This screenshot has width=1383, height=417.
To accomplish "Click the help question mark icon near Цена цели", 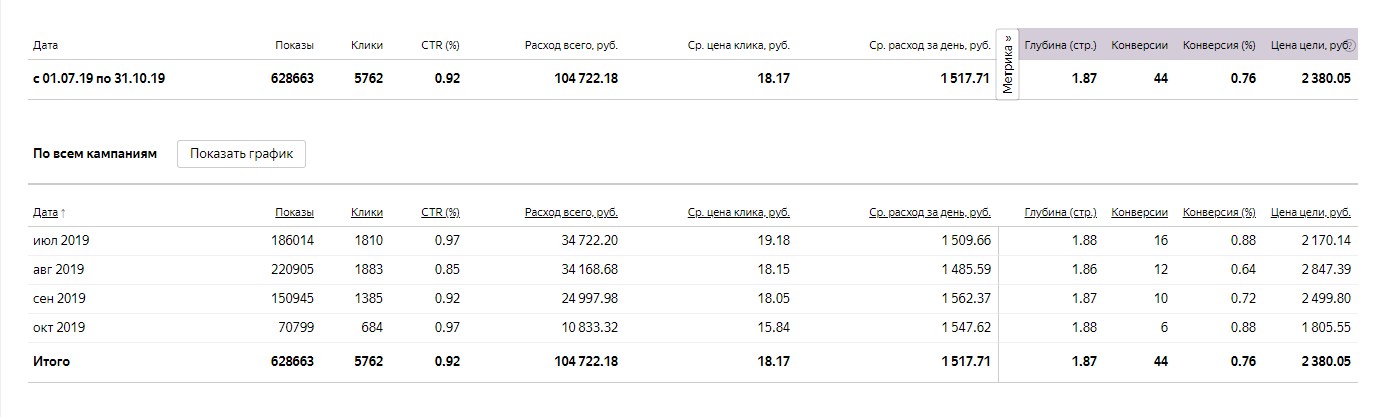I will click(x=1350, y=46).
